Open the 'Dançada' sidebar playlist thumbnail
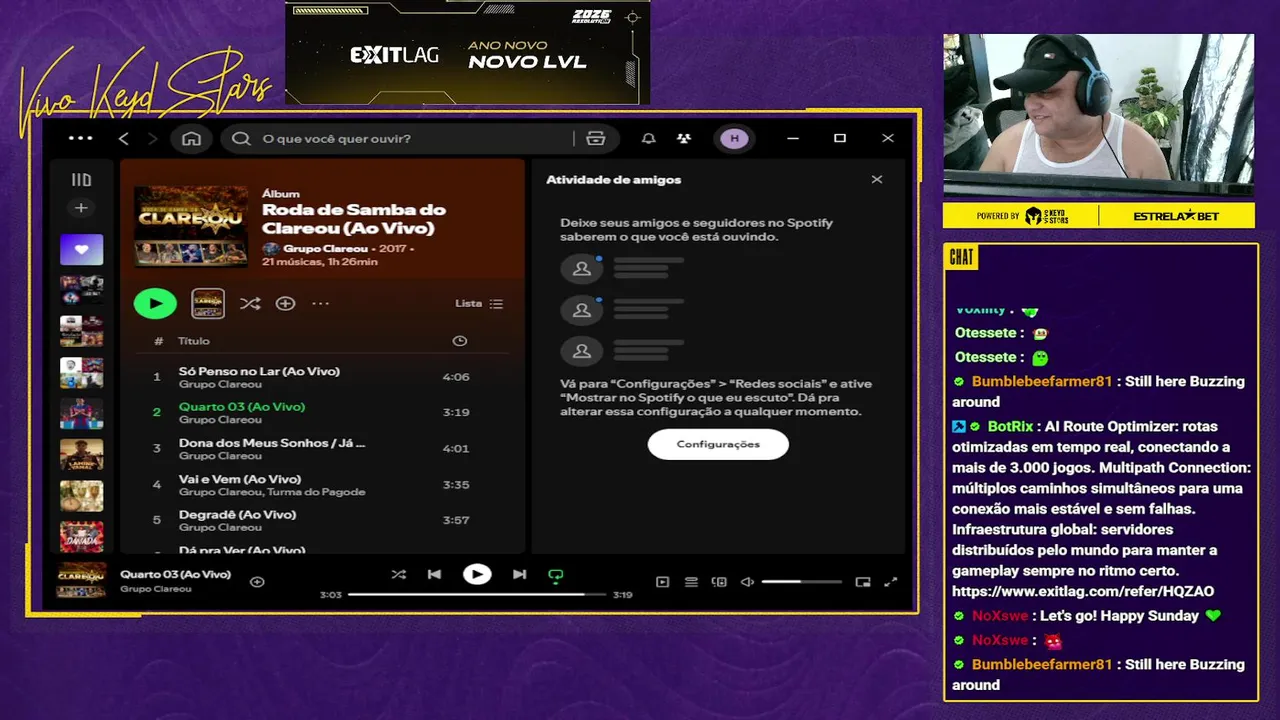1280x720 pixels. (81, 537)
